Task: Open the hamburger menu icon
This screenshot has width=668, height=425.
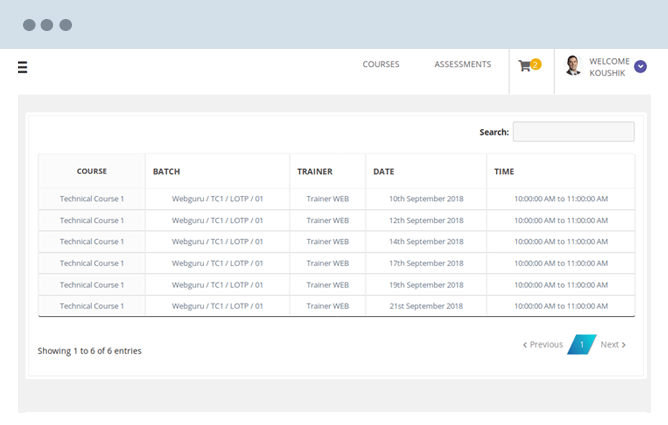Action: click(23, 68)
